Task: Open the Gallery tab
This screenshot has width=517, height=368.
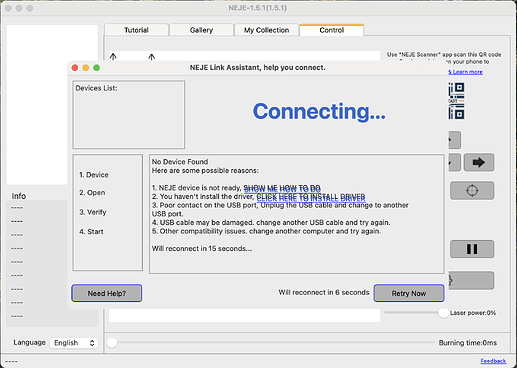Action: tap(201, 30)
